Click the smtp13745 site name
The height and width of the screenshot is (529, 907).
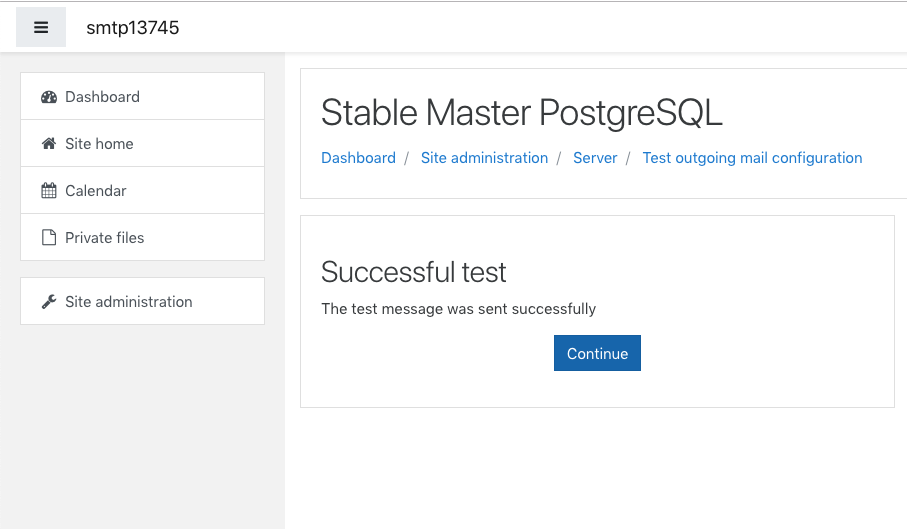132,28
